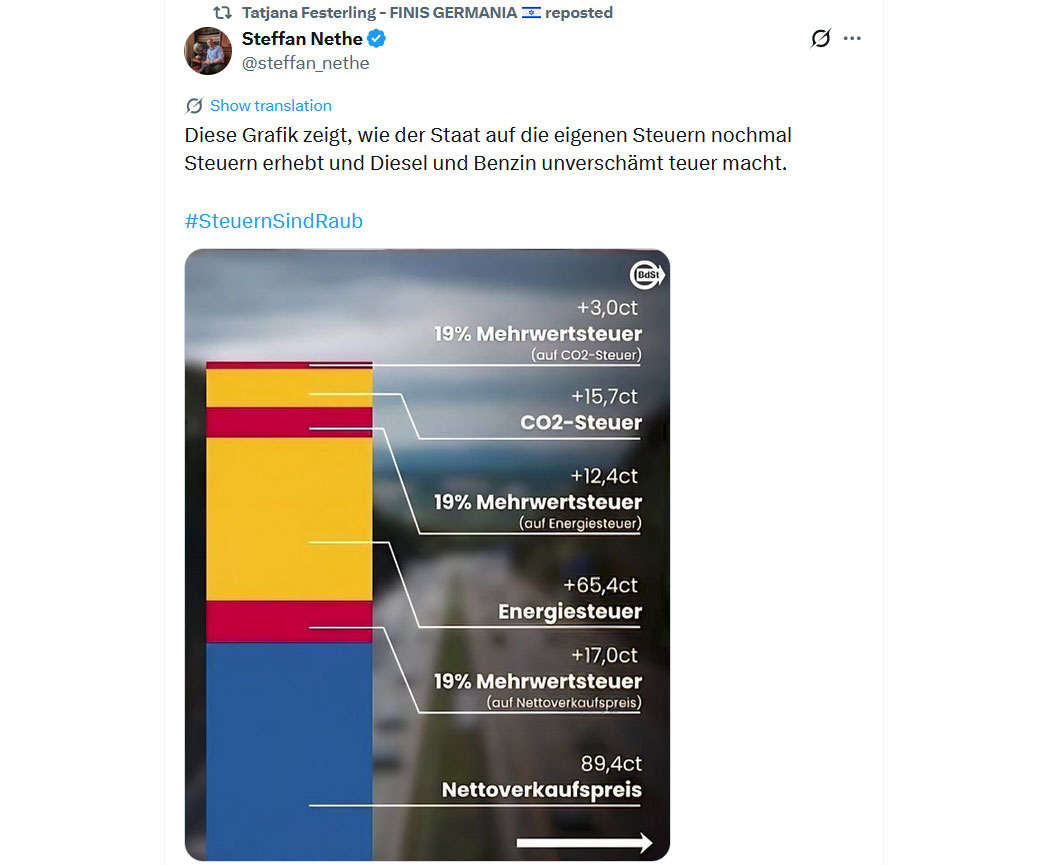Open the Steffan Nethe display name link
Image resolution: width=1050 pixels, height=865 pixels.
301,40
